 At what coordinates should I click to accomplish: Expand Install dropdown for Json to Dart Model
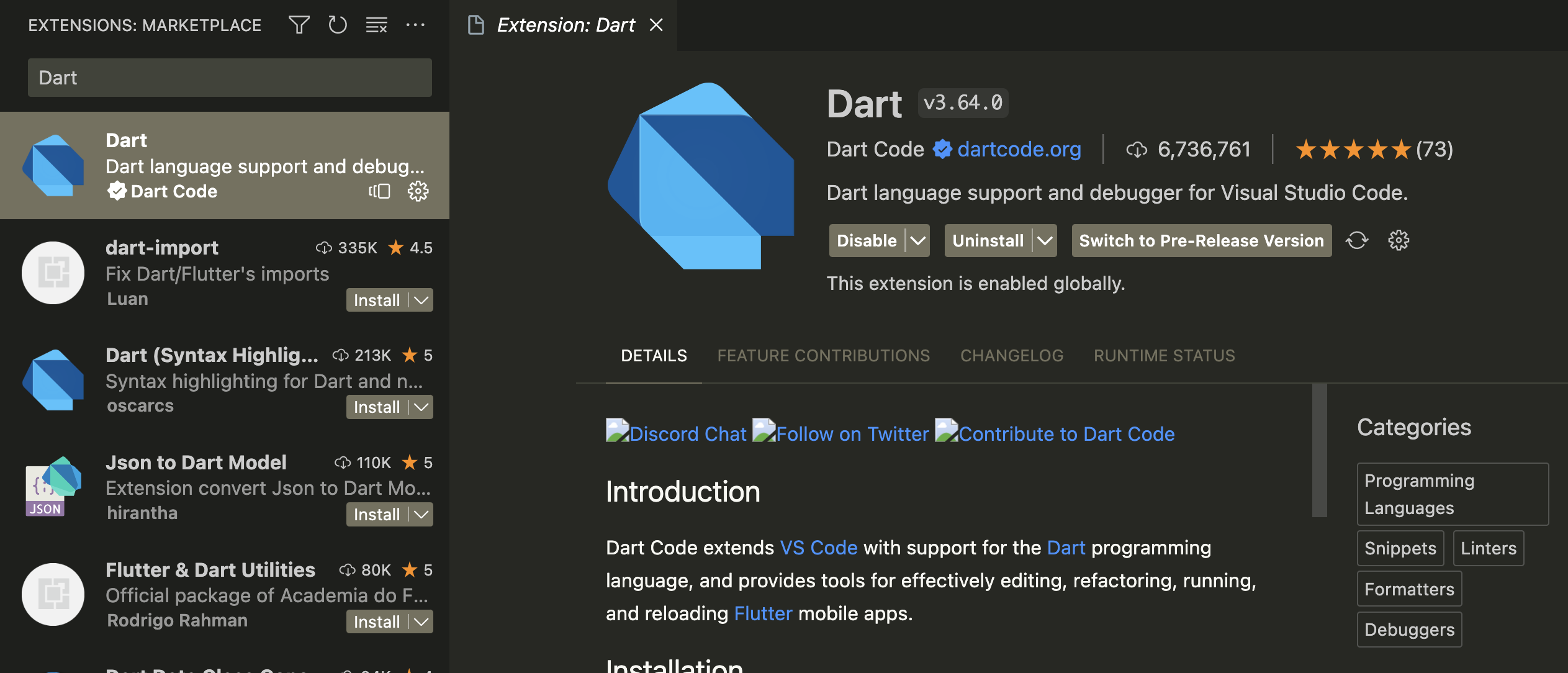tap(421, 515)
